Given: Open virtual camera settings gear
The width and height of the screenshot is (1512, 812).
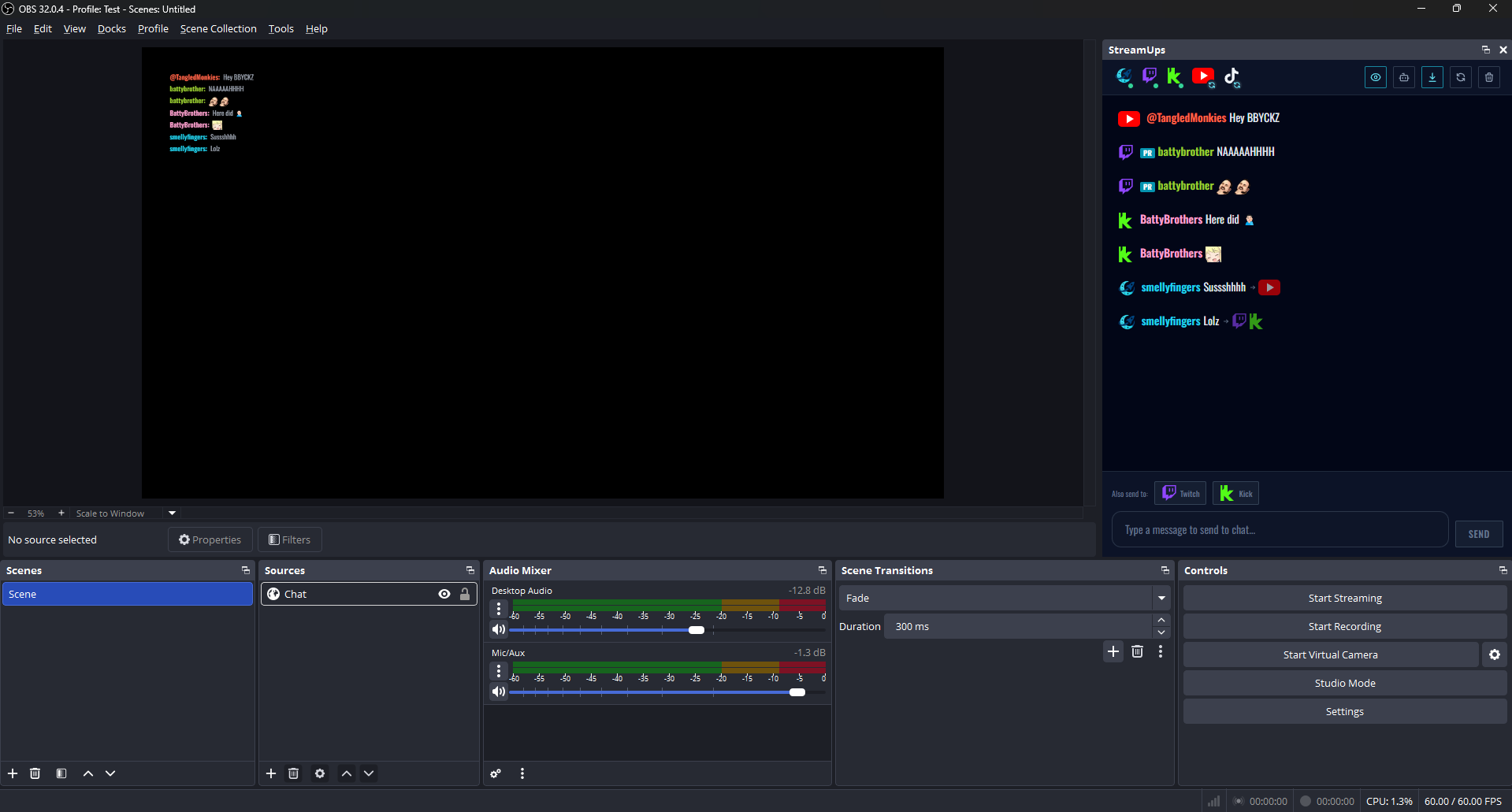Looking at the screenshot, I should [x=1495, y=654].
